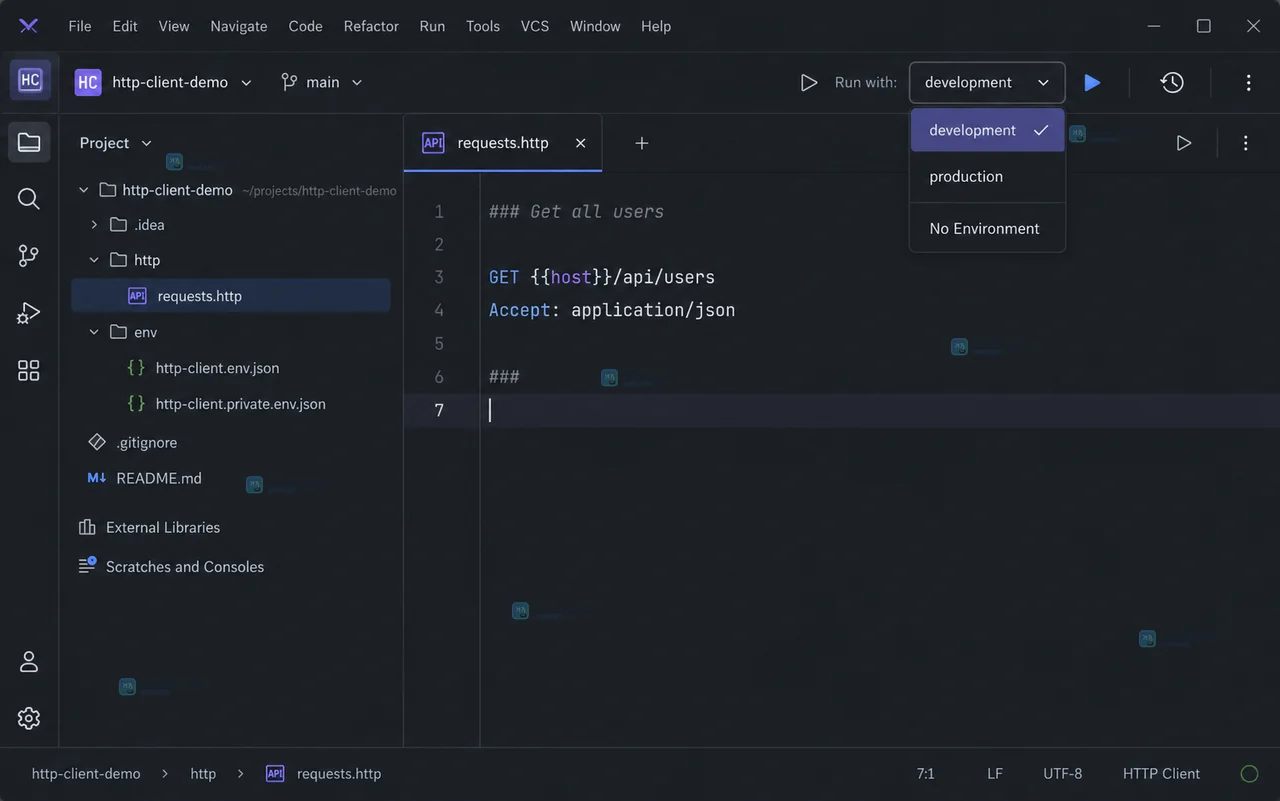Collapse the environment combo box
The width and height of the screenshot is (1280, 801).
tap(987, 82)
